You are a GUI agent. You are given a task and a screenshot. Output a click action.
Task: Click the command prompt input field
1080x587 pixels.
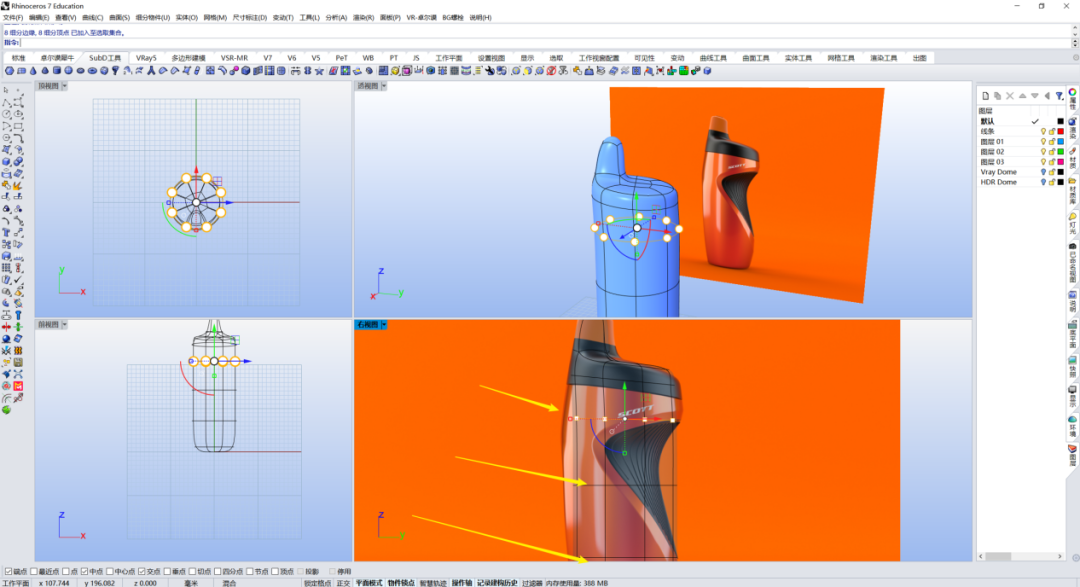coord(544,43)
